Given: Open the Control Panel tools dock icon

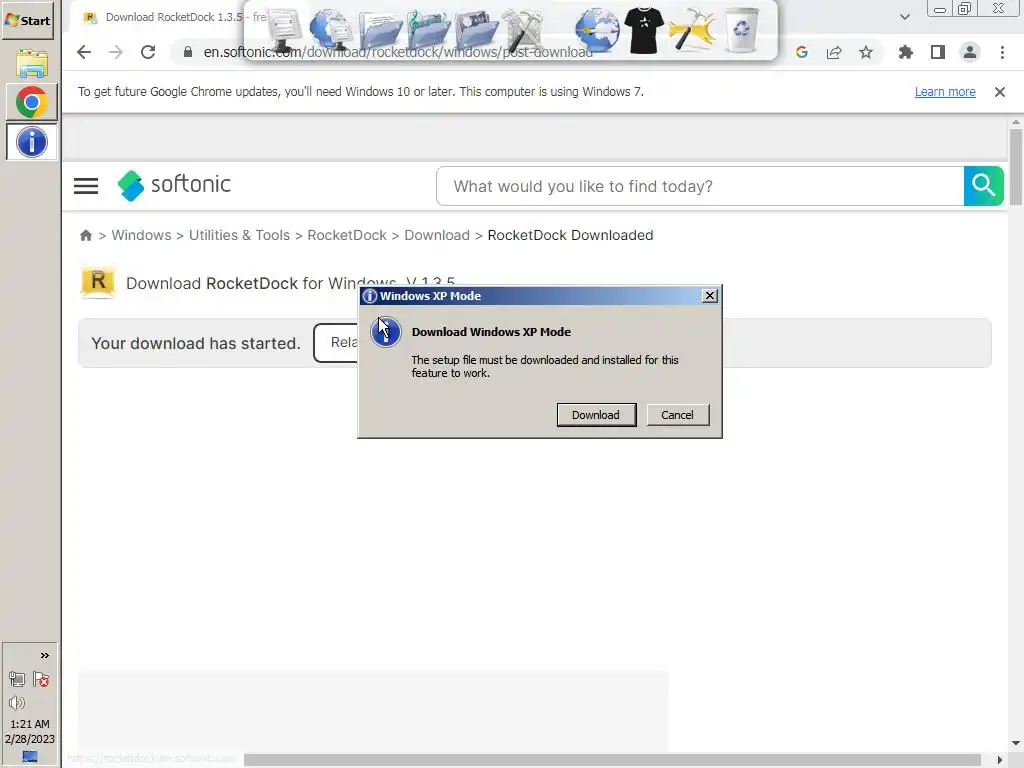Looking at the screenshot, I should pyautogui.click(x=524, y=30).
